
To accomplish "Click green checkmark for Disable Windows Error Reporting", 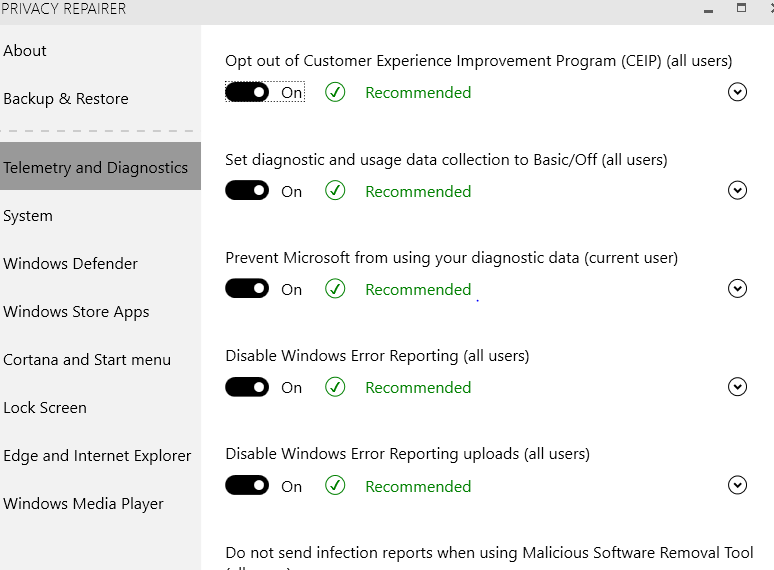I will click(x=335, y=387).
